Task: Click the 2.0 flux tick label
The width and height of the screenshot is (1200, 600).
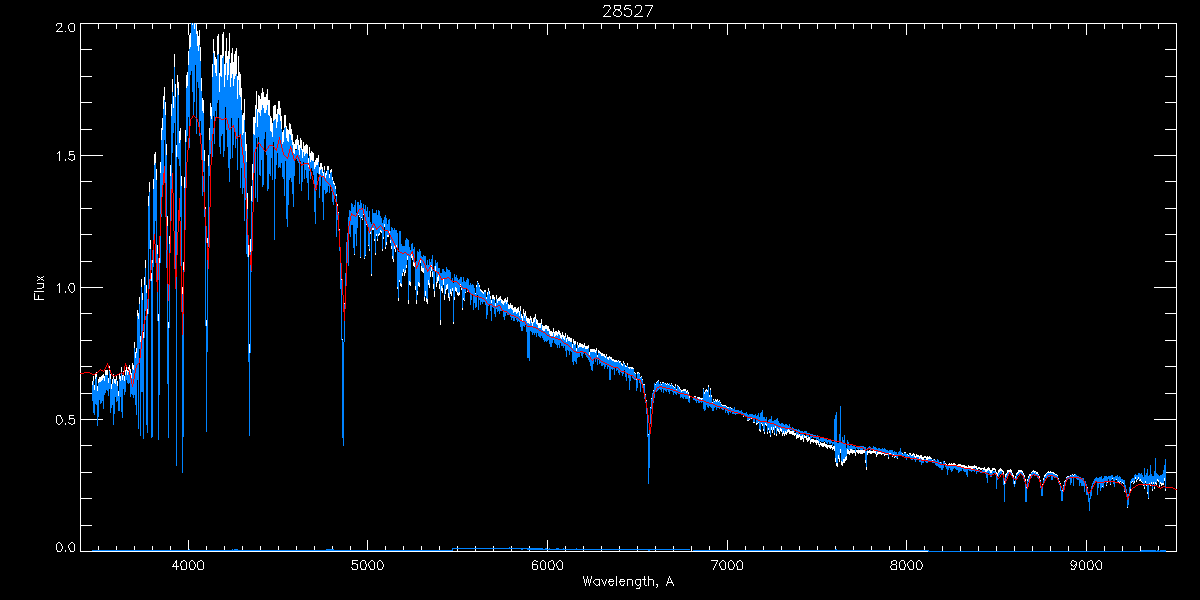Action: (65, 27)
